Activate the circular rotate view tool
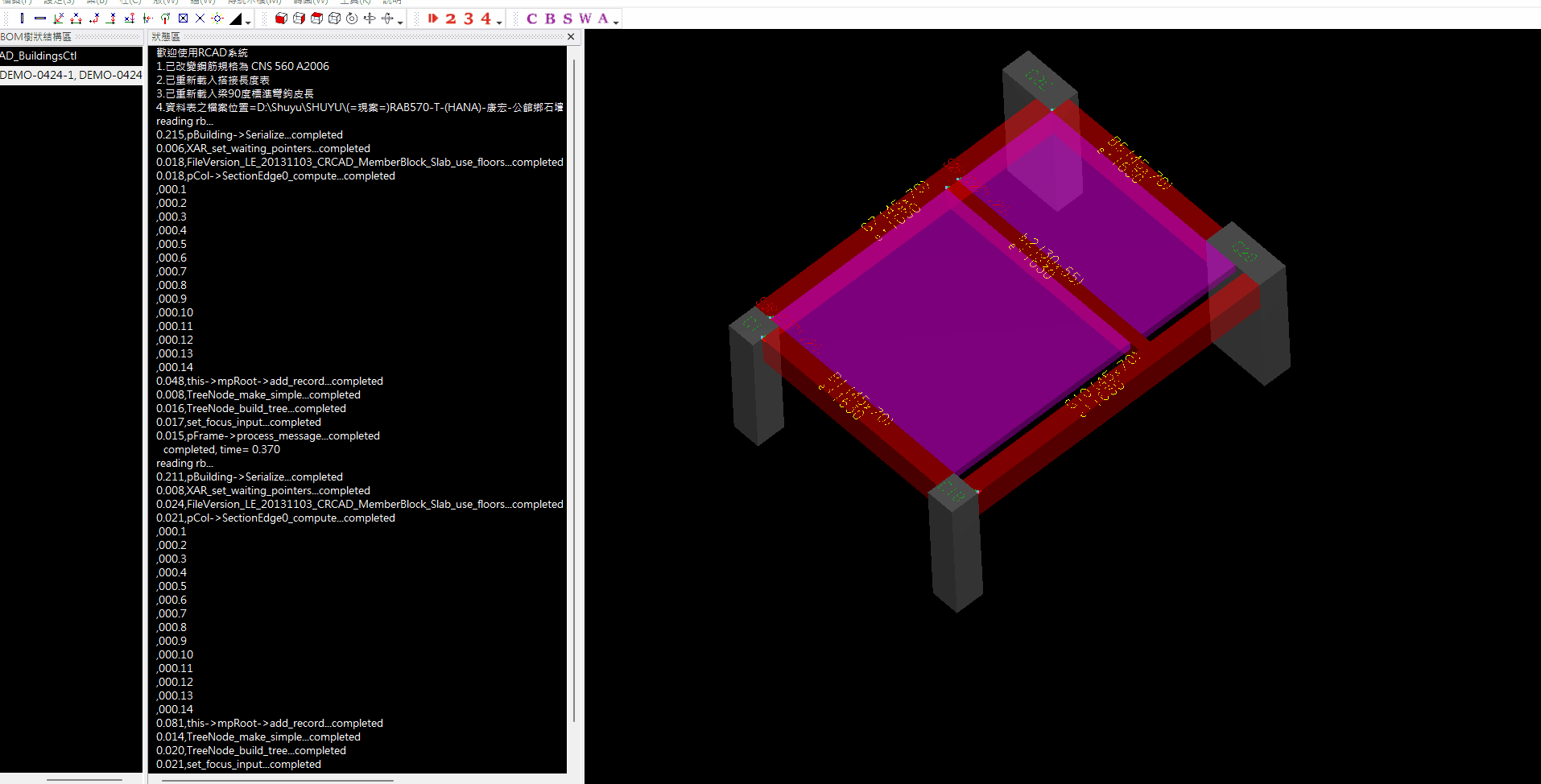This screenshot has width=1541, height=784. [x=352, y=19]
